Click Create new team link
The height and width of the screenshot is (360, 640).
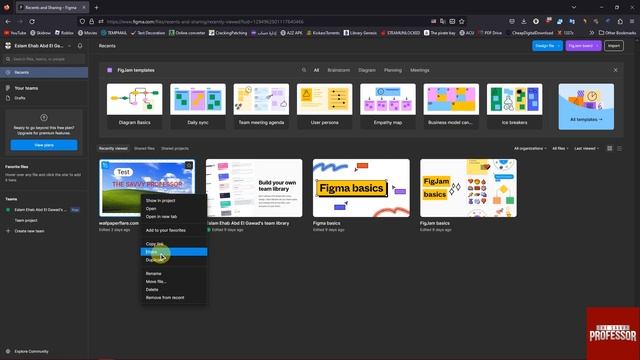coord(29,231)
